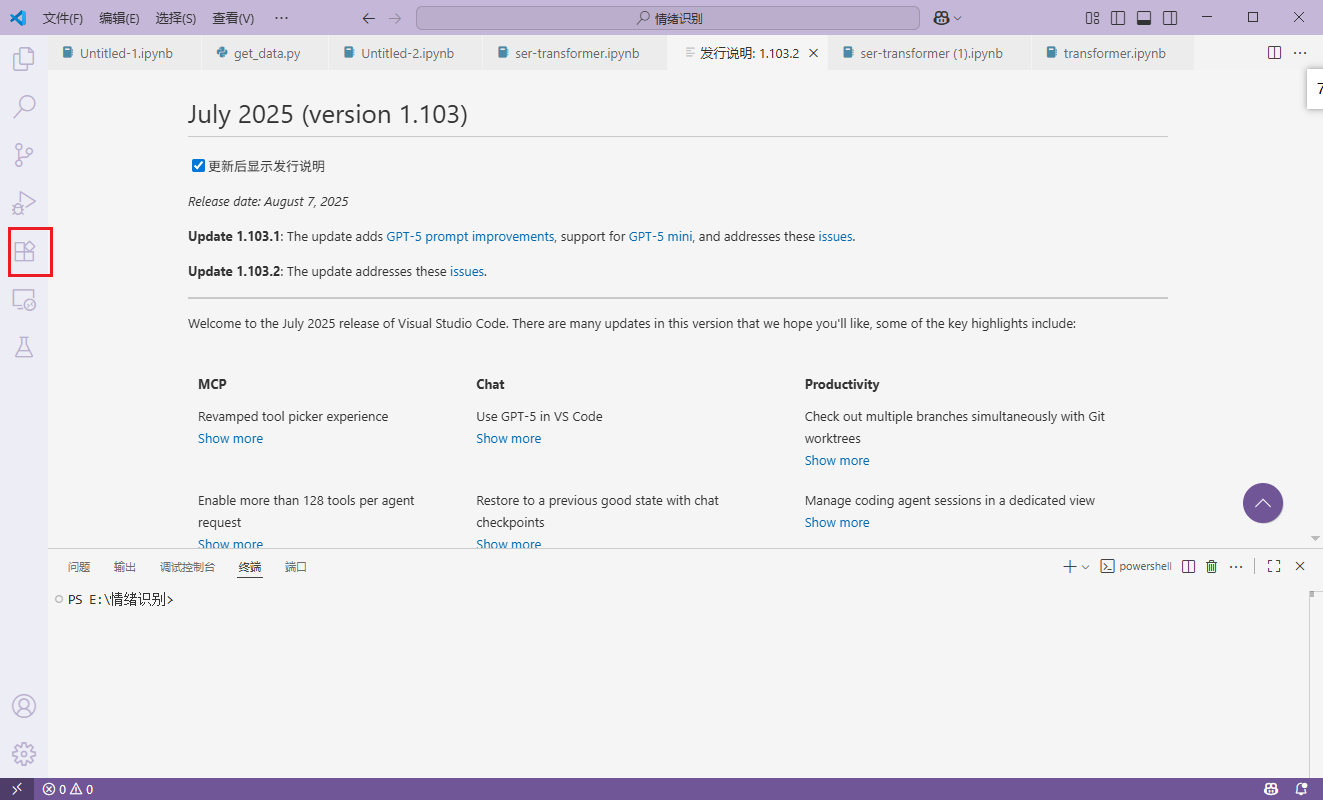The image size is (1323, 800).
Task: Split the terminal
Action: (x=1188, y=566)
